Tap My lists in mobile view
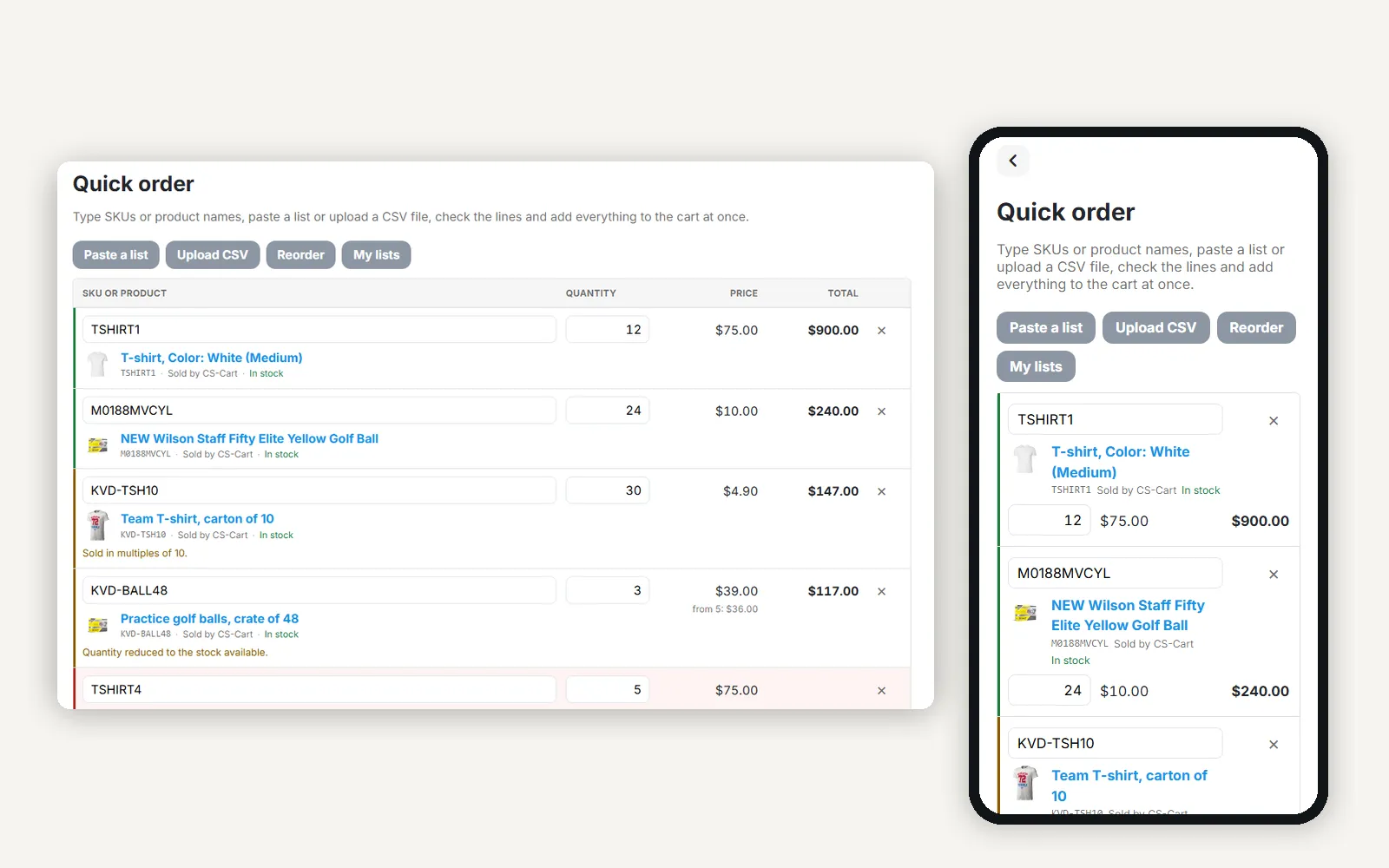 tap(1036, 366)
